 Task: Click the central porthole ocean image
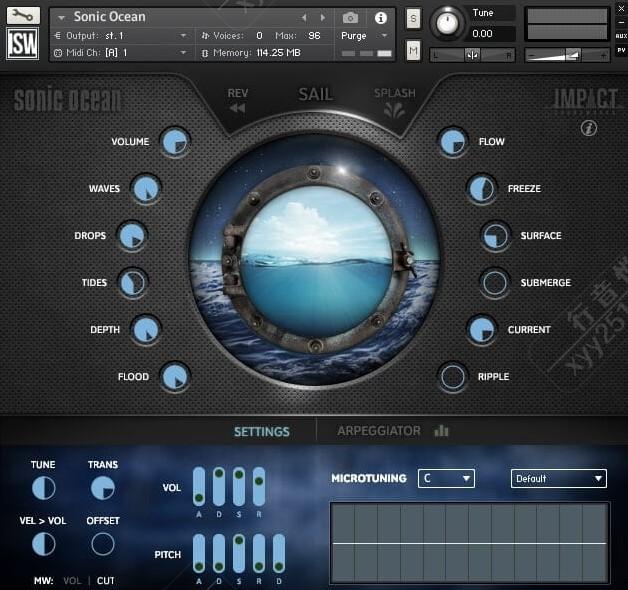316,260
